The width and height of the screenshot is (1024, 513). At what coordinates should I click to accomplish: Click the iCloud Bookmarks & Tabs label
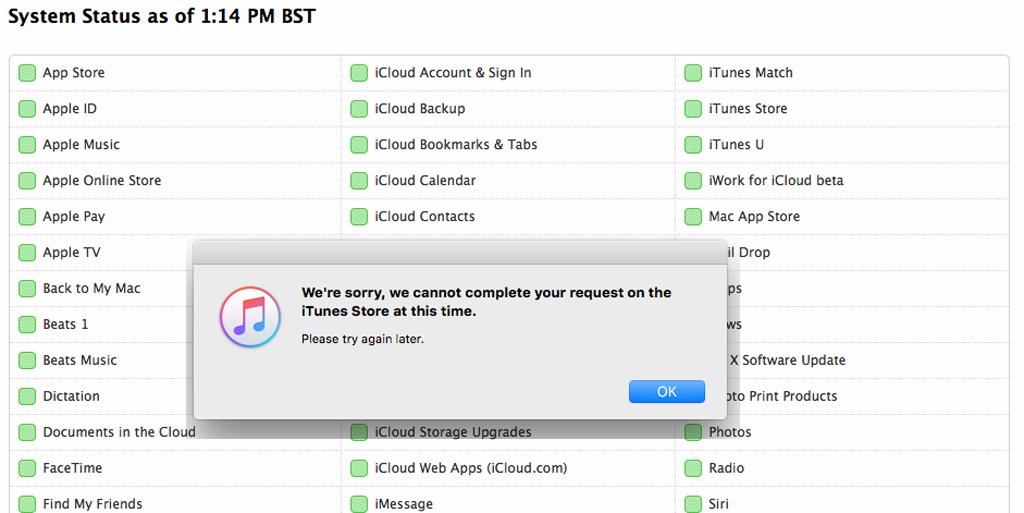pyautogui.click(x=456, y=145)
